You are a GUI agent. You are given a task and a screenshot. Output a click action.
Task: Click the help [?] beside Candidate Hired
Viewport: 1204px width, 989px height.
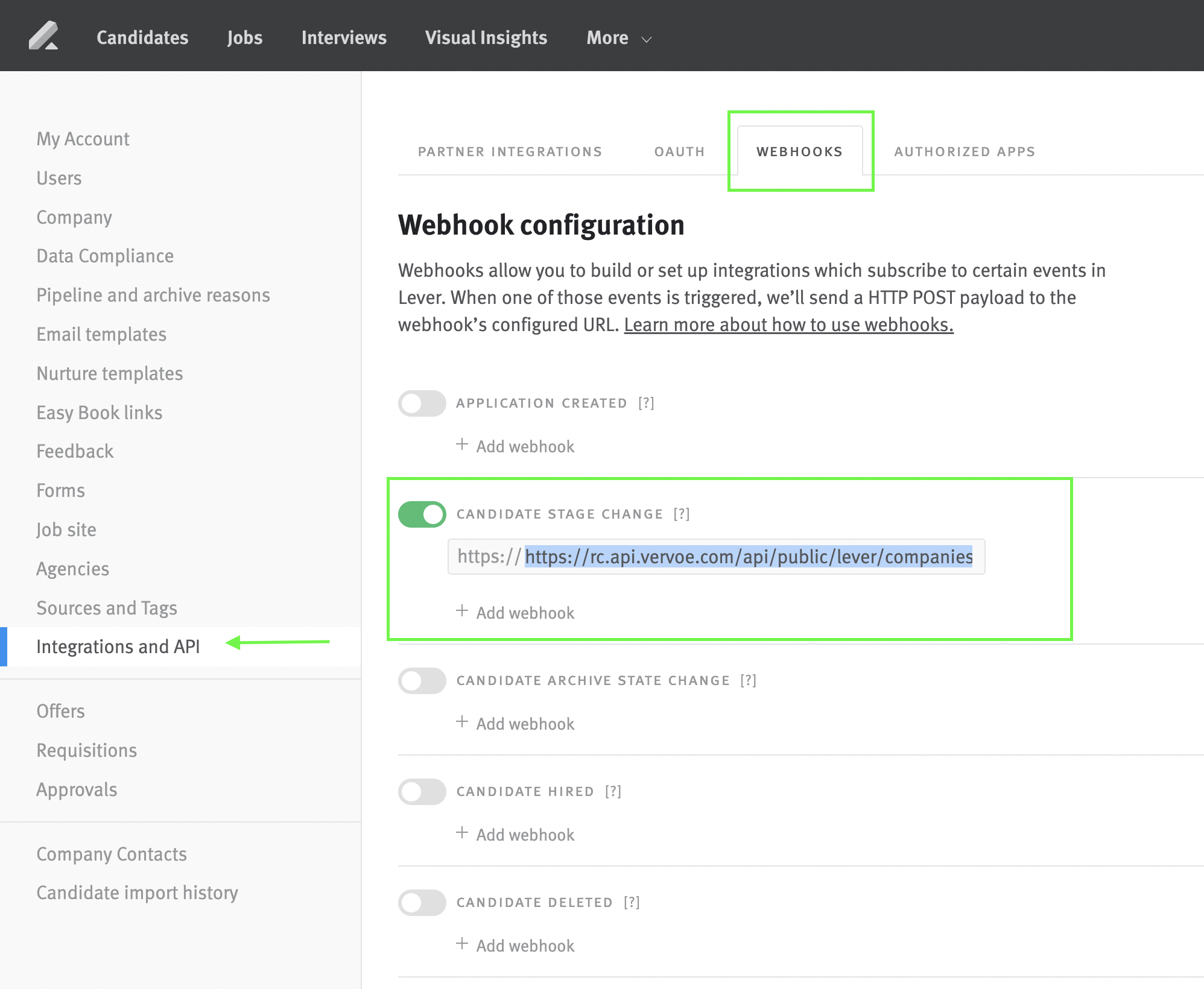click(613, 791)
